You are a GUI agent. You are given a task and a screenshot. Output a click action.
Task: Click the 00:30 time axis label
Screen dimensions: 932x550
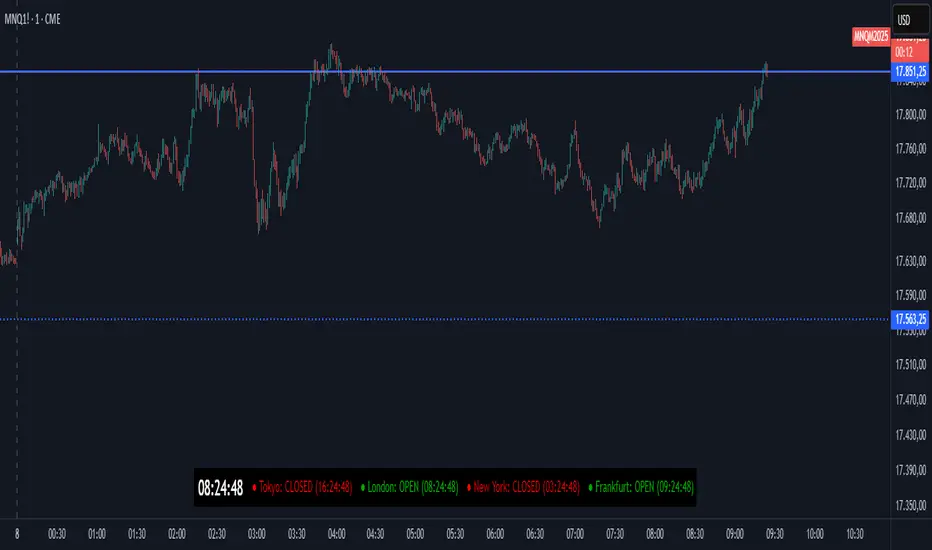point(57,534)
